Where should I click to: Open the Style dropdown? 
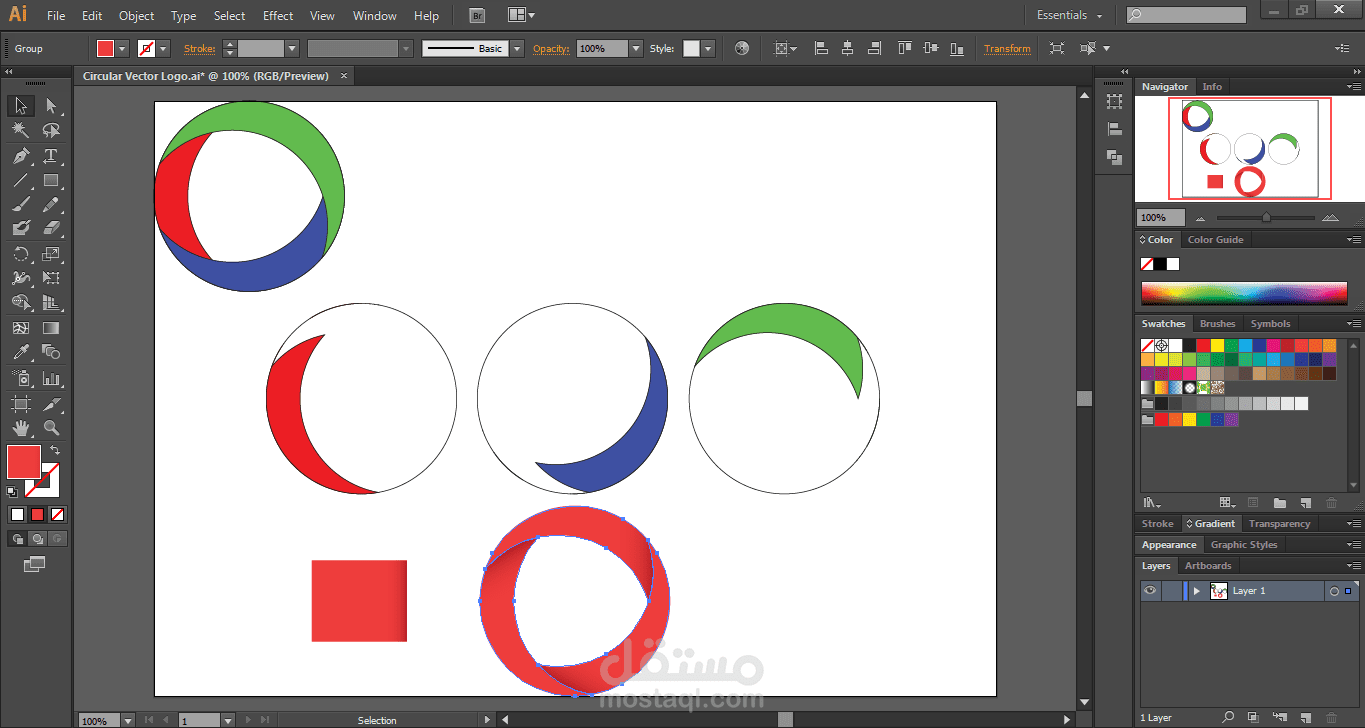pyautogui.click(x=708, y=48)
